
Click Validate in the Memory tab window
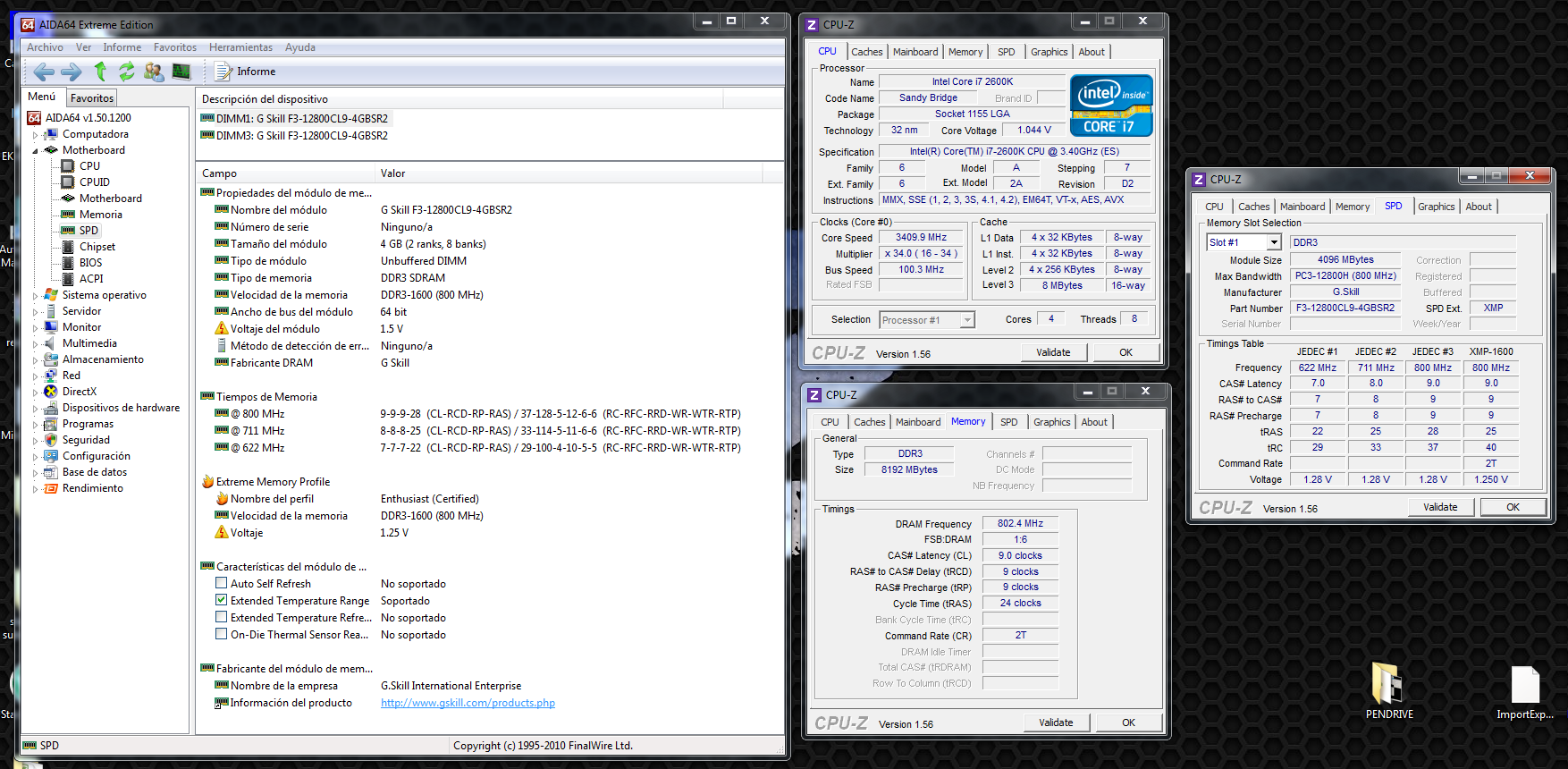(1056, 723)
